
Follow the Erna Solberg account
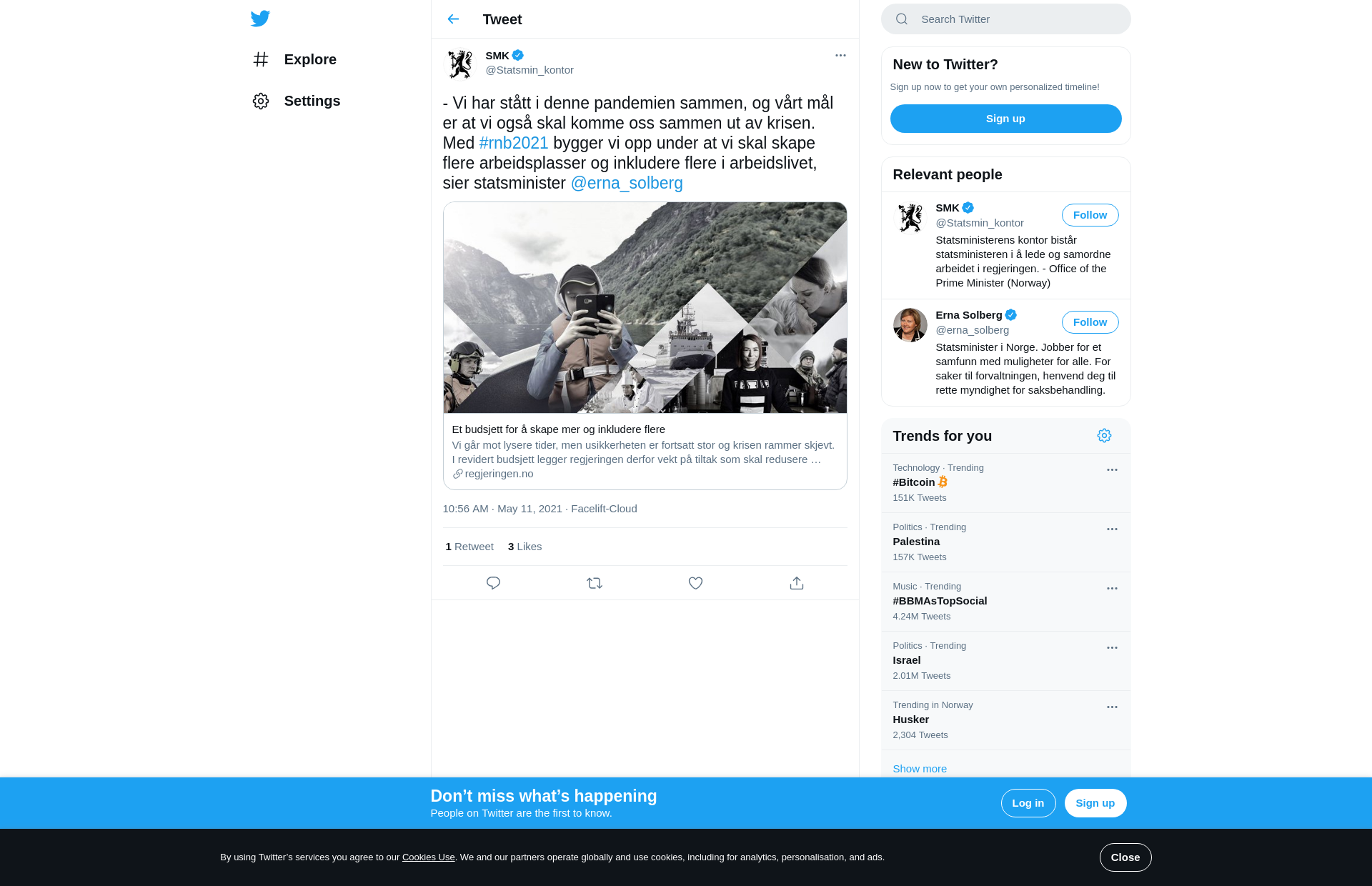pos(1090,322)
